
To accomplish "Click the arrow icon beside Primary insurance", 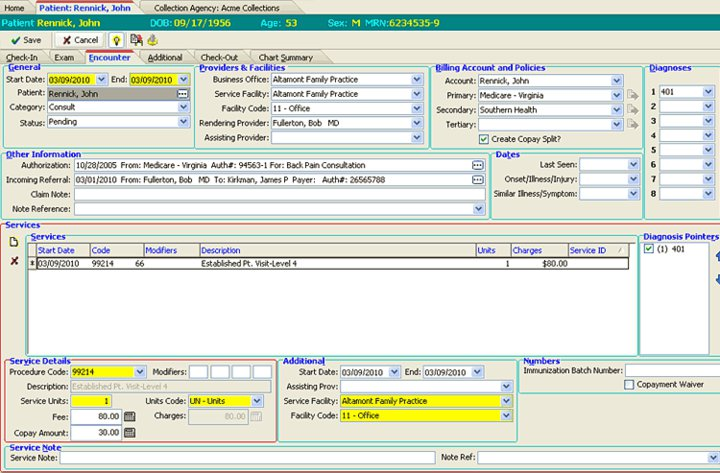I will (x=632, y=95).
